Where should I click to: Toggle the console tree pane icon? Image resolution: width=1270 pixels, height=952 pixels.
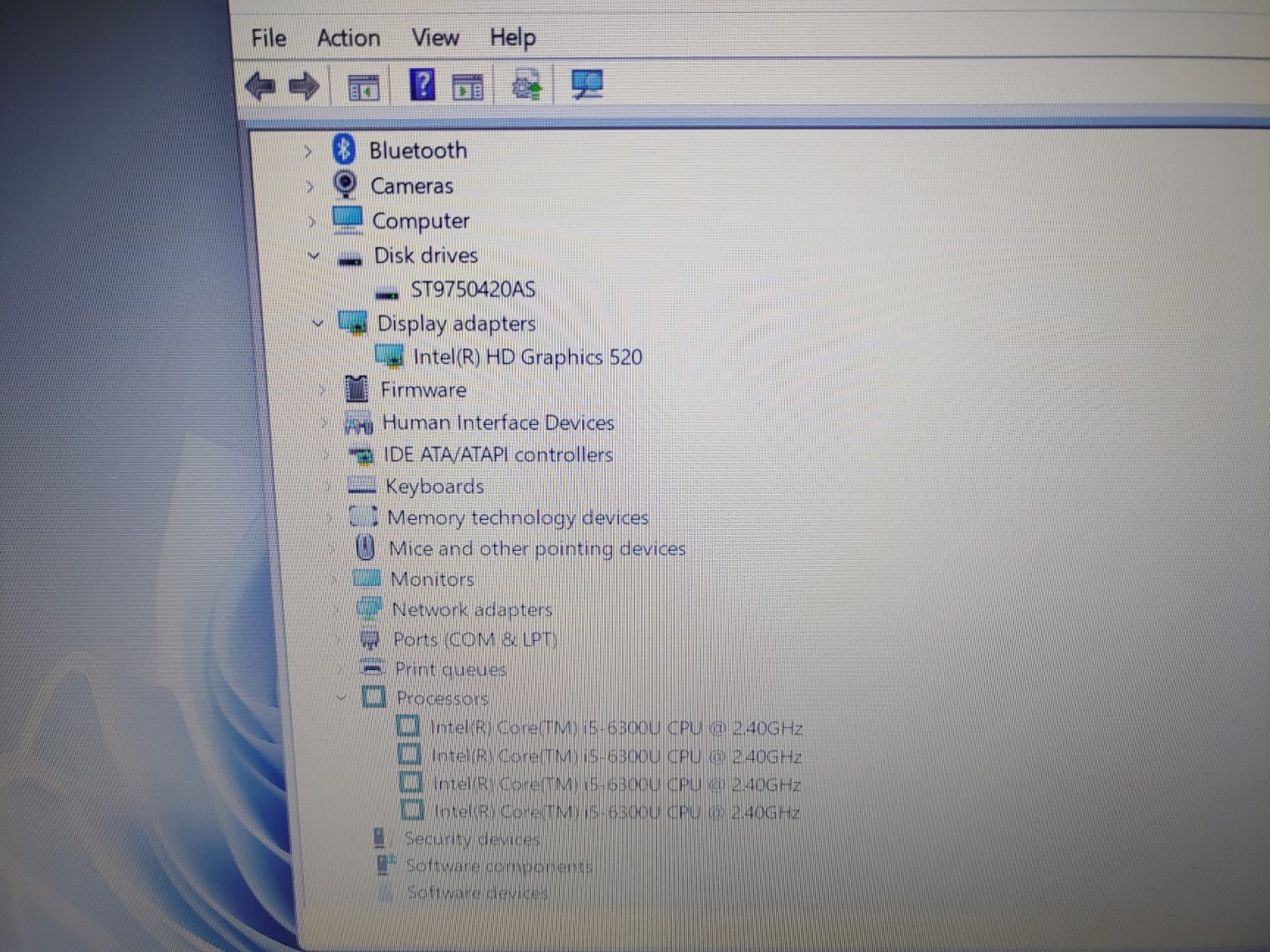[363, 87]
